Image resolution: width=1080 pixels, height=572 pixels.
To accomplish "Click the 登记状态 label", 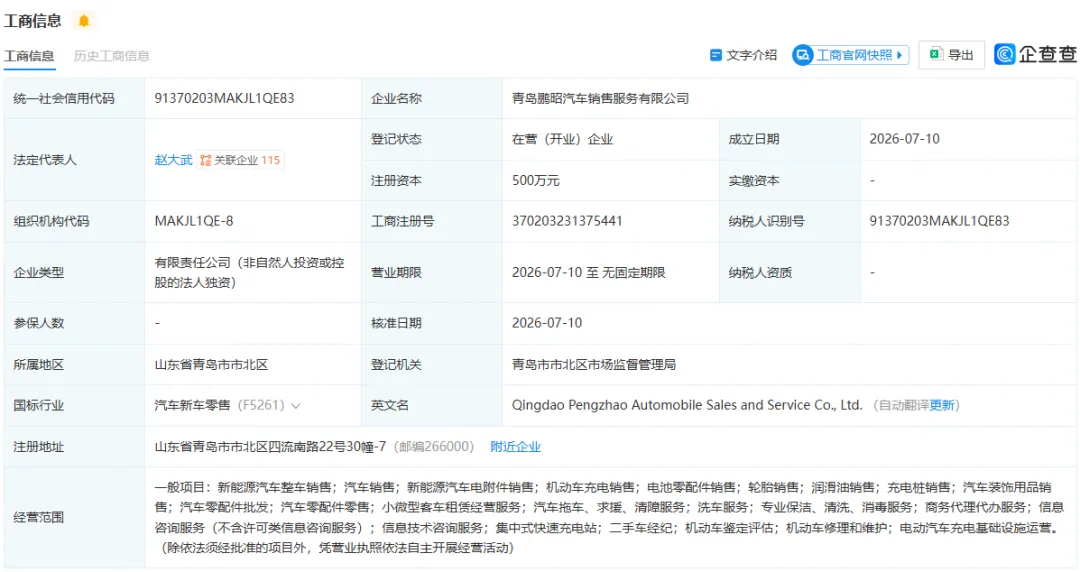I will click(396, 139).
